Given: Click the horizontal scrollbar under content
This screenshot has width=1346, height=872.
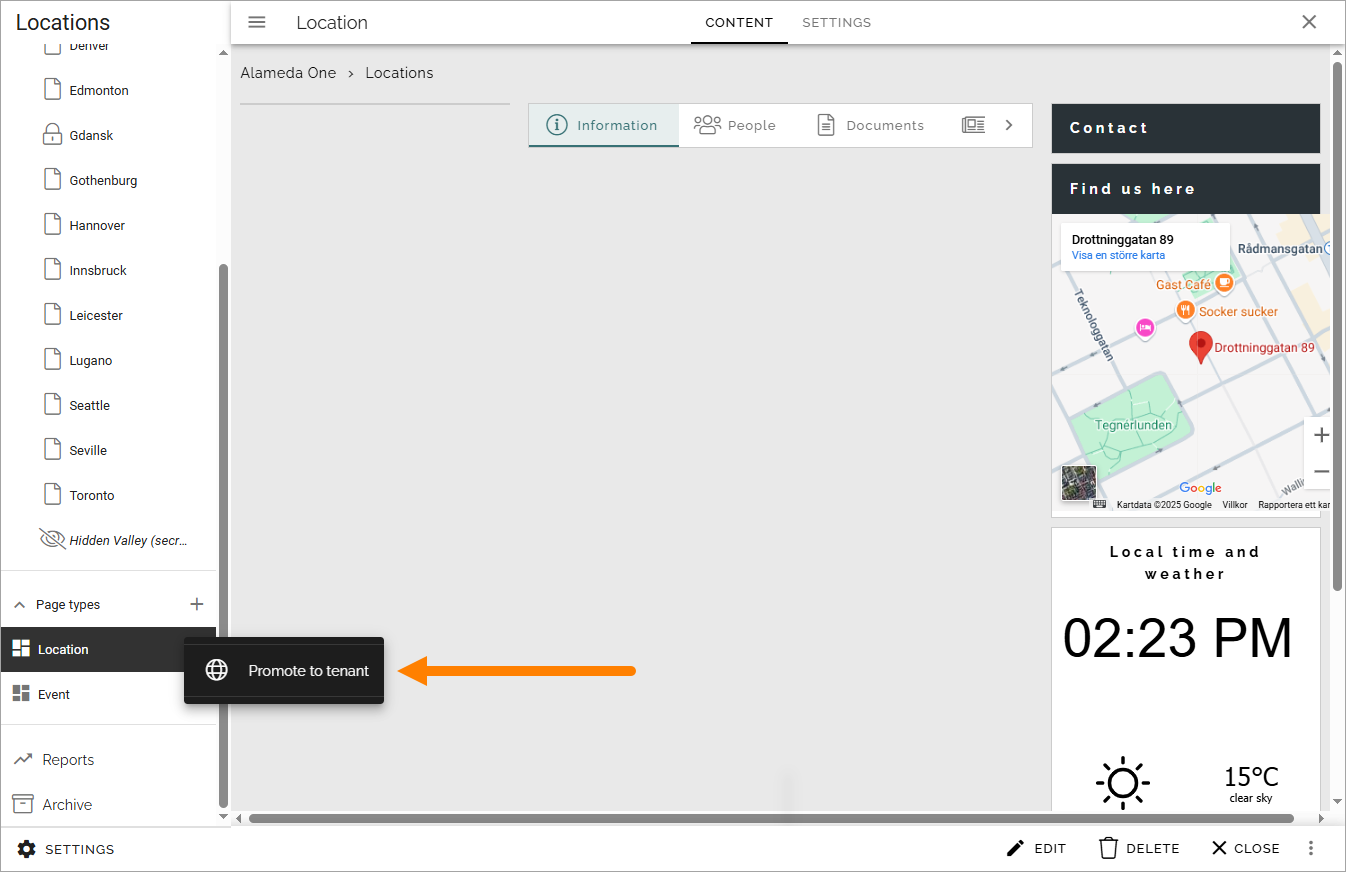Looking at the screenshot, I should pos(771,818).
